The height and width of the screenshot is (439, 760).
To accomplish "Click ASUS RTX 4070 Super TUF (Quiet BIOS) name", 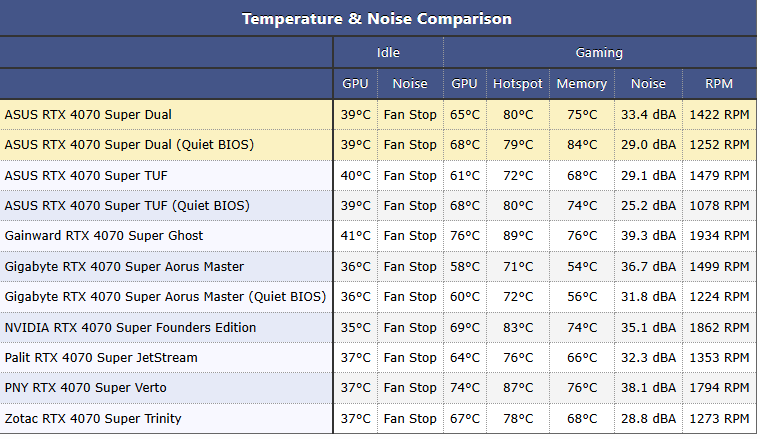I will 127,206.
